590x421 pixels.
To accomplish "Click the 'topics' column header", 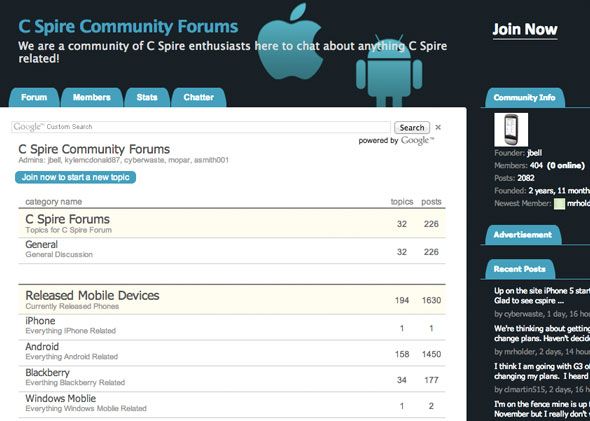I will point(402,202).
